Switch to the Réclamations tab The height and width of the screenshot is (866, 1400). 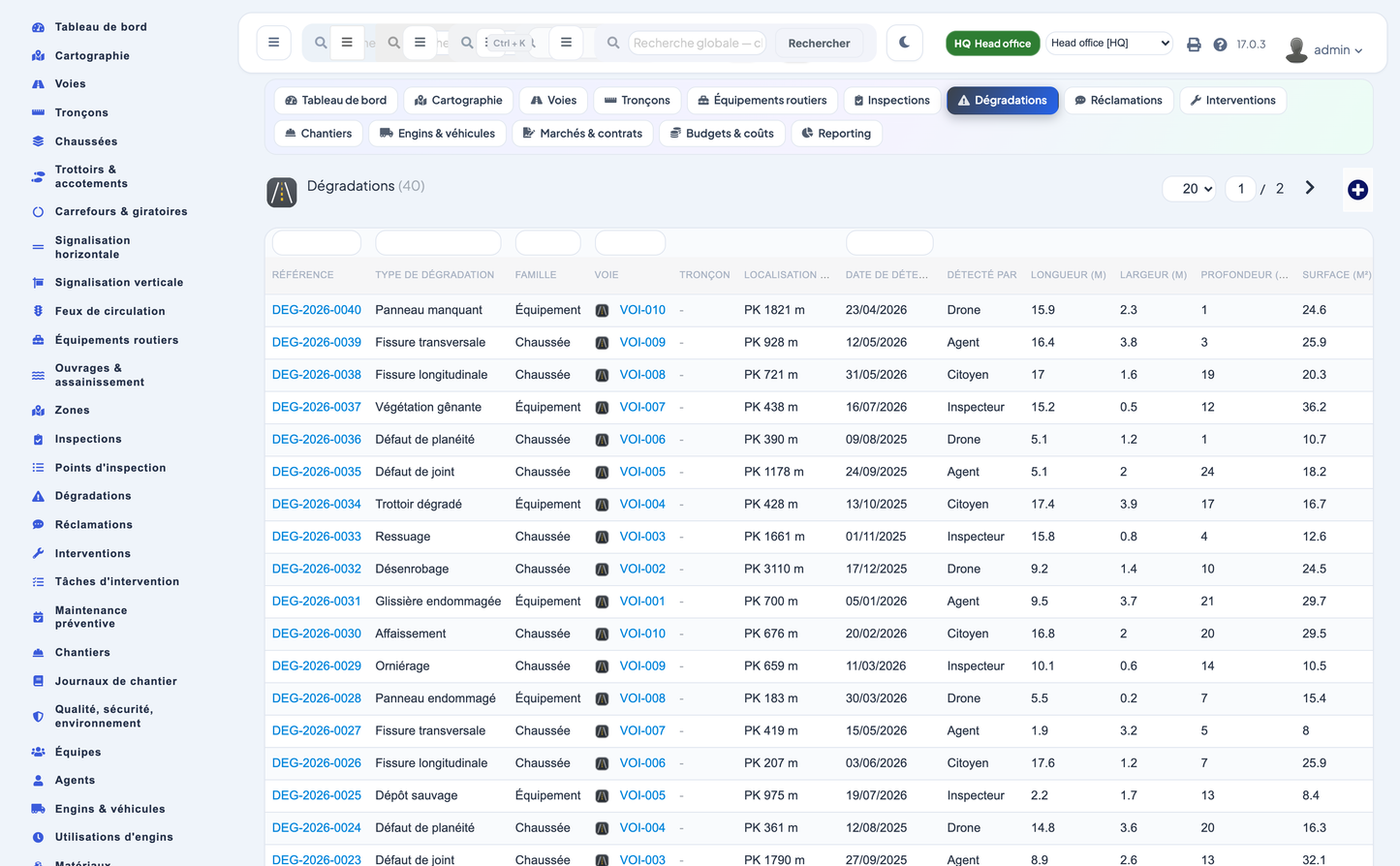1118,100
